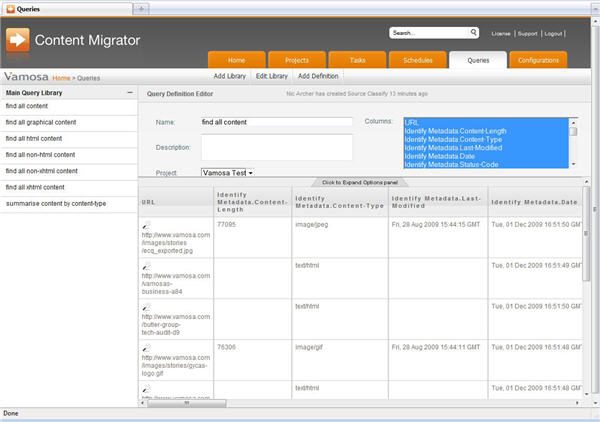Open the Configurations tab

point(538,60)
